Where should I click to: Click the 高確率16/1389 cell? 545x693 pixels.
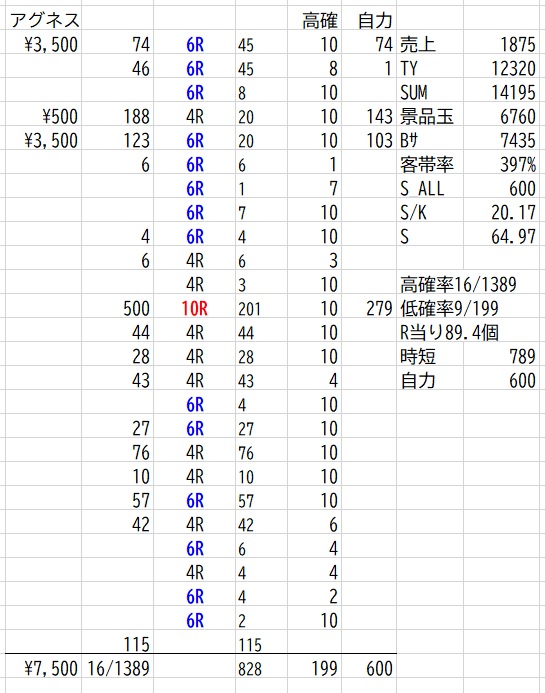pyautogui.click(x=458, y=284)
